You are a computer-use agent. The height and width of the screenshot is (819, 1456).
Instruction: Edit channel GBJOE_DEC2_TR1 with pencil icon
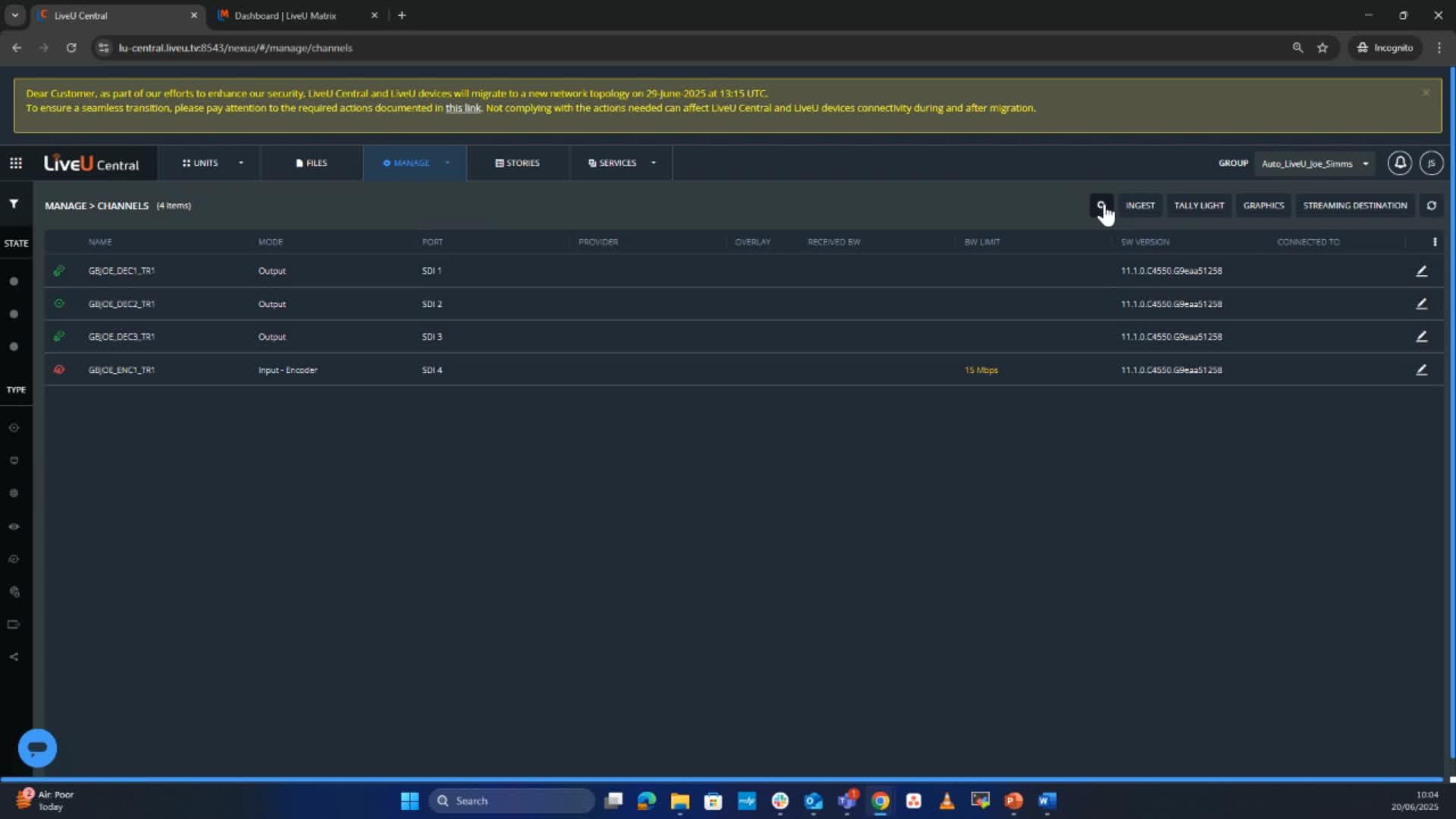[1422, 304]
